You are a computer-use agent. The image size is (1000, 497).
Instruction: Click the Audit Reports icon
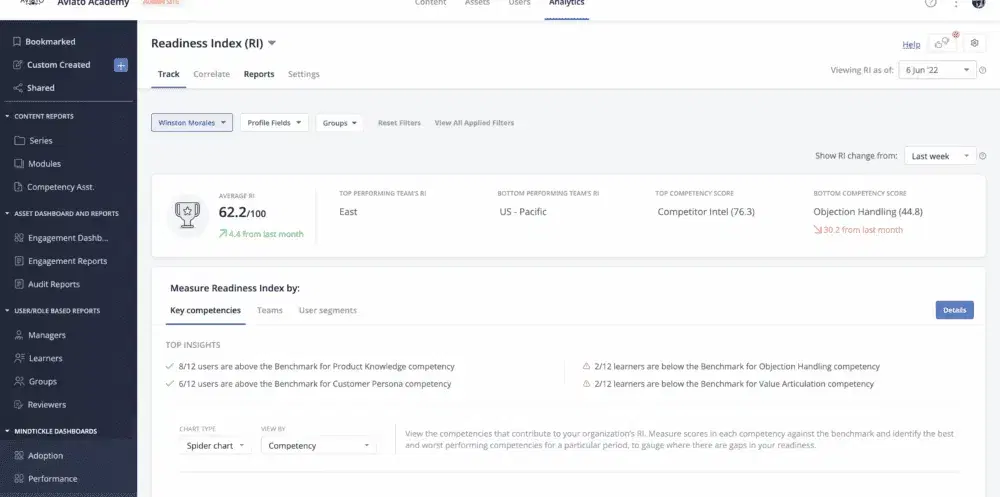click(x=19, y=284)
